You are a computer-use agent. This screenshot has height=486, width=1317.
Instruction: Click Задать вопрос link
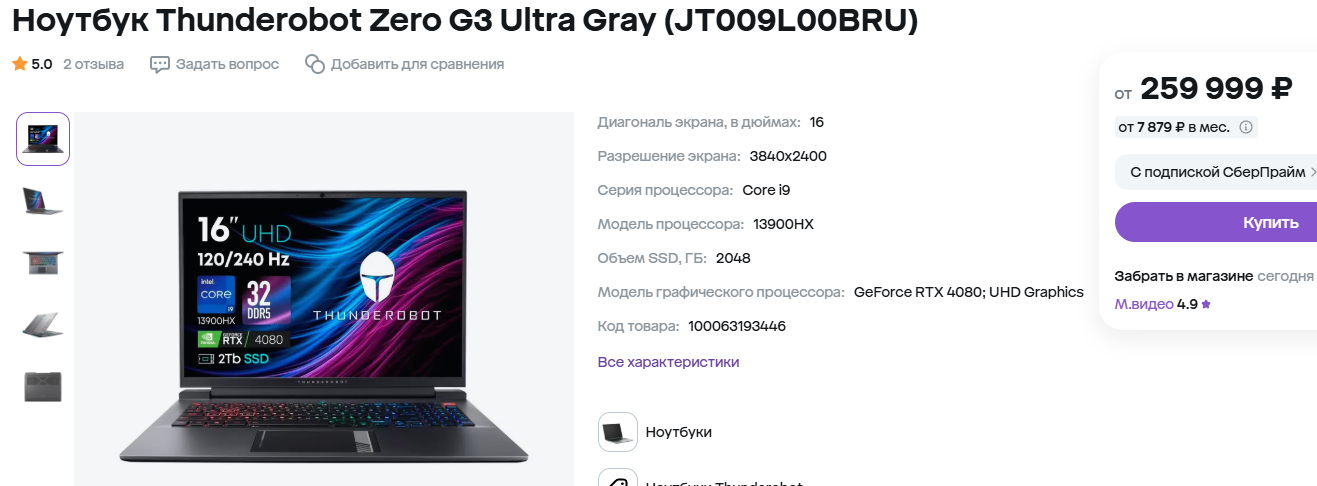[x=227, y=64]
